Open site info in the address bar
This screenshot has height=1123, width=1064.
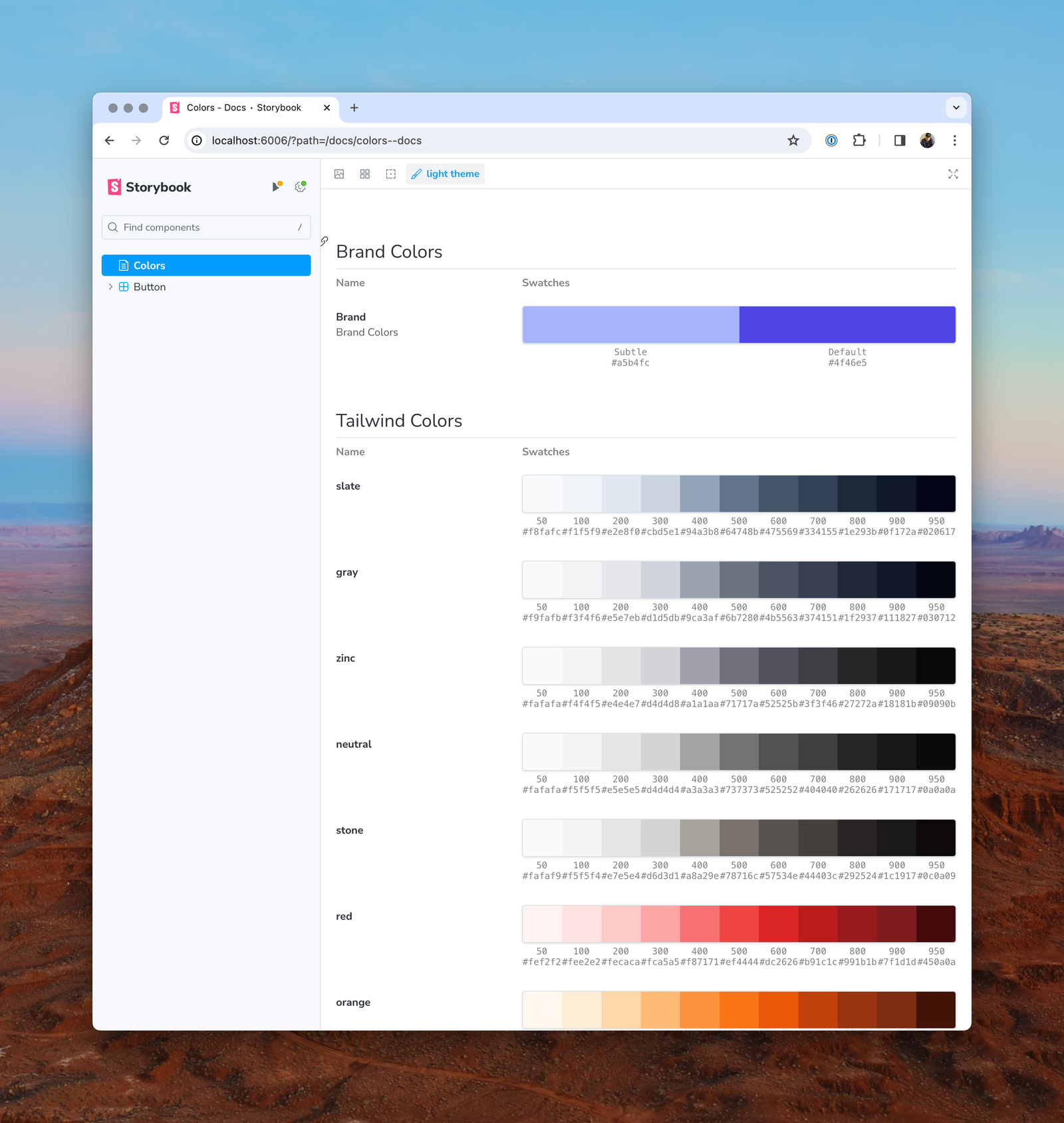197,140
